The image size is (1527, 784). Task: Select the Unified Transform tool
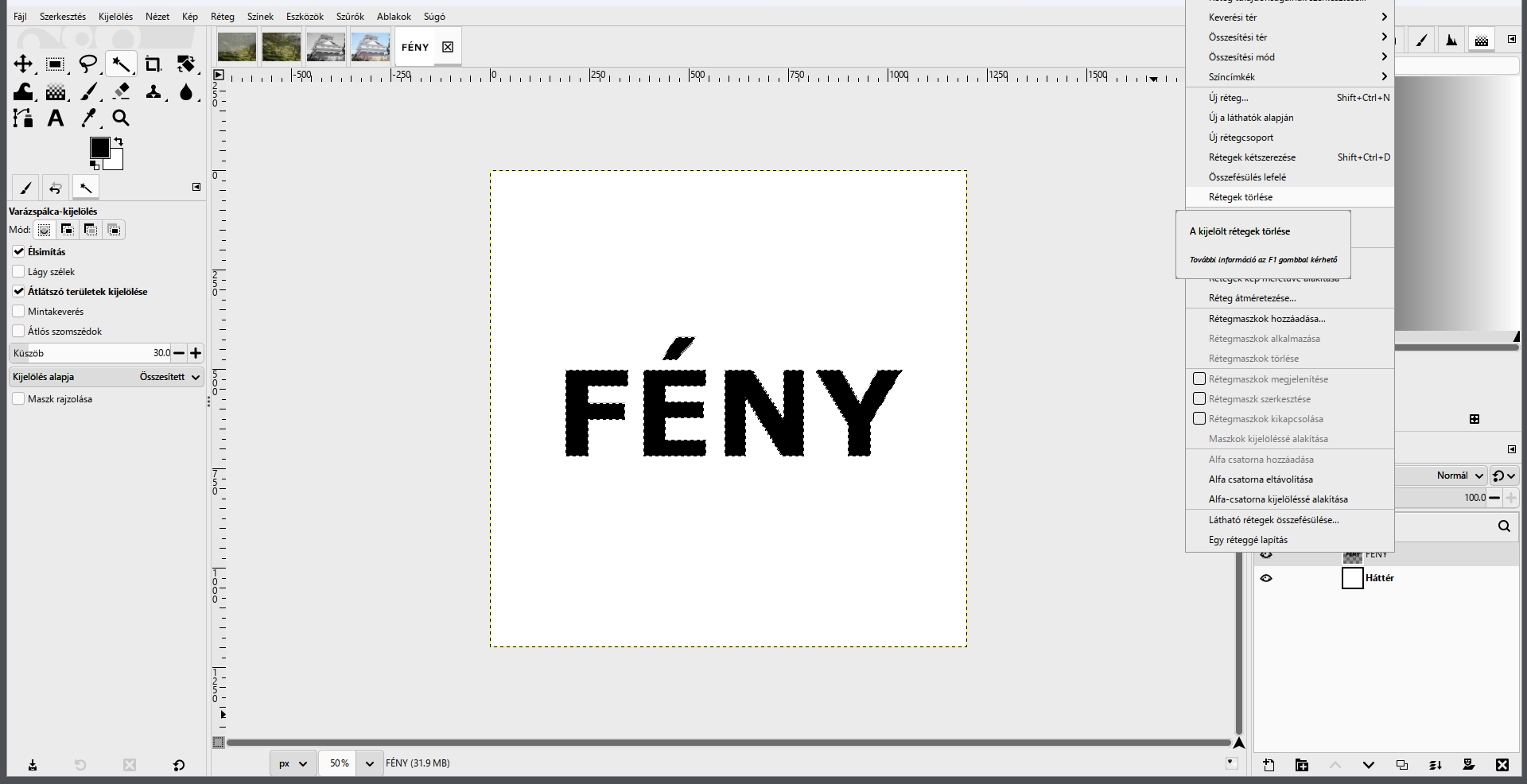tap(186, 64)
